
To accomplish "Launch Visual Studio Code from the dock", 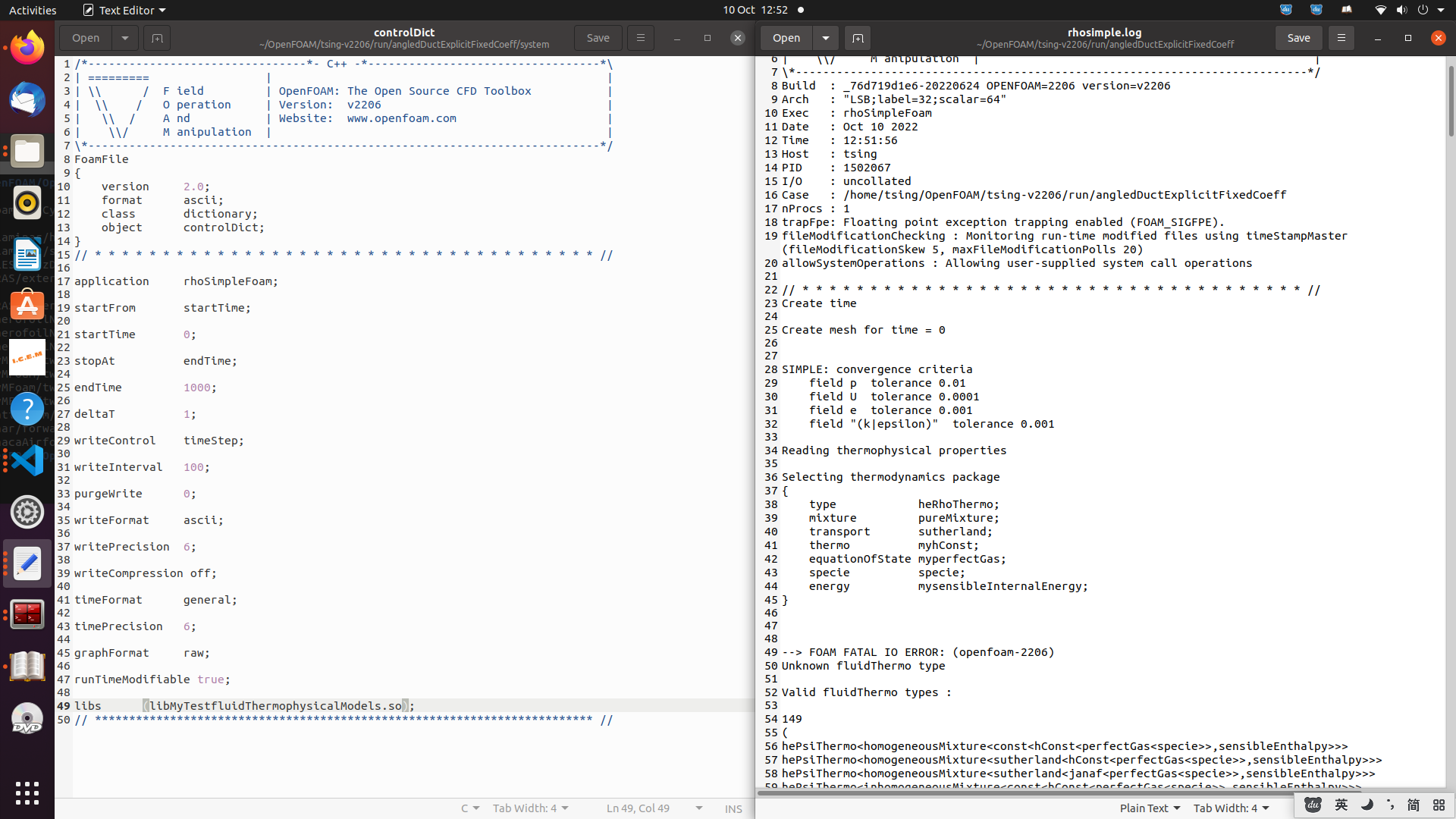I will click(27, 460).
